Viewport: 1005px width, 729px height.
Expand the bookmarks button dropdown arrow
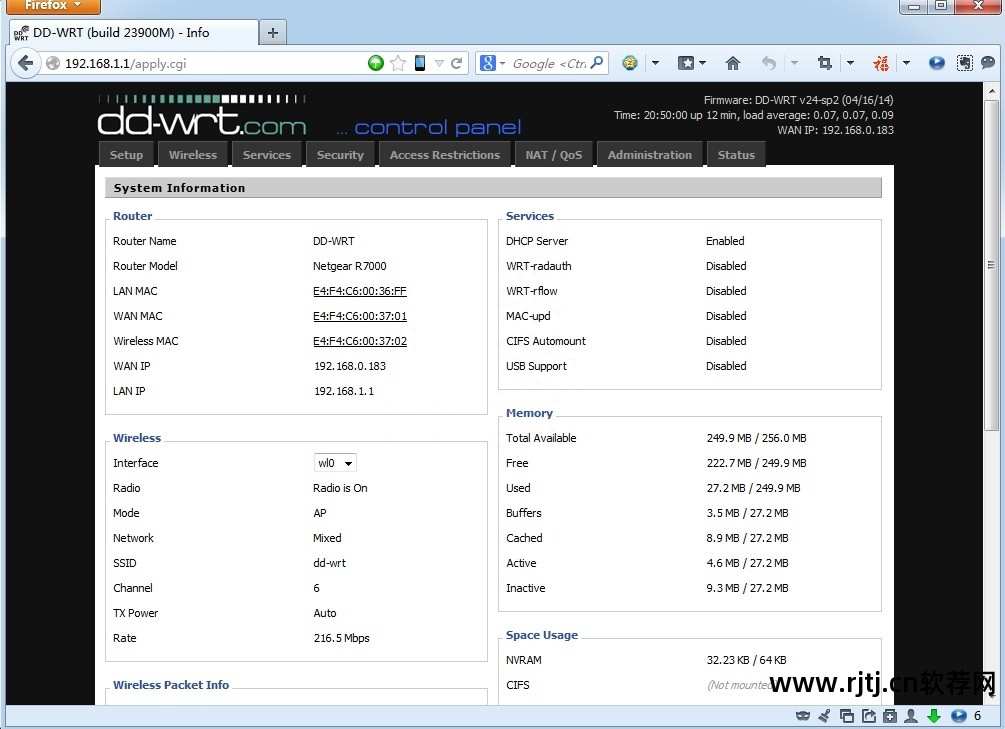pos(702,63)
